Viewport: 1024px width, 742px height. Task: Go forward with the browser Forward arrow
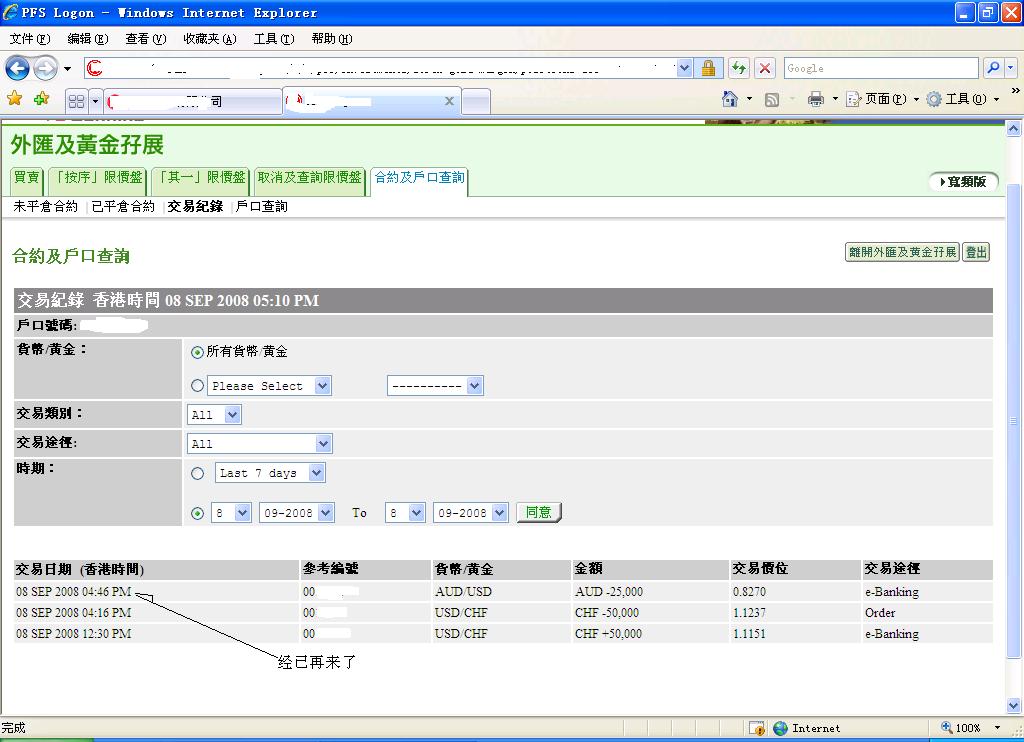tap(45, 68)
